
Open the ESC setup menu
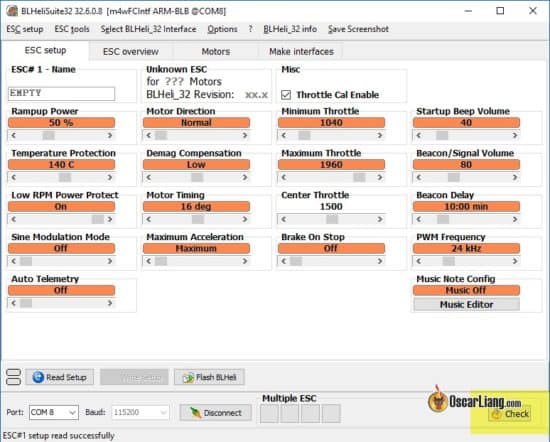[x=25, y=29]
